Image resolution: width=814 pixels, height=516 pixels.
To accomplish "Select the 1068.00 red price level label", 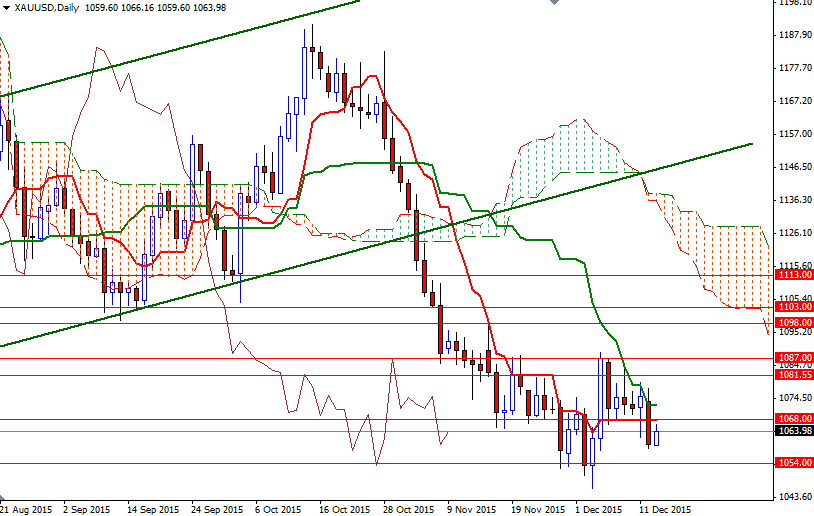I will pos(793,419).
